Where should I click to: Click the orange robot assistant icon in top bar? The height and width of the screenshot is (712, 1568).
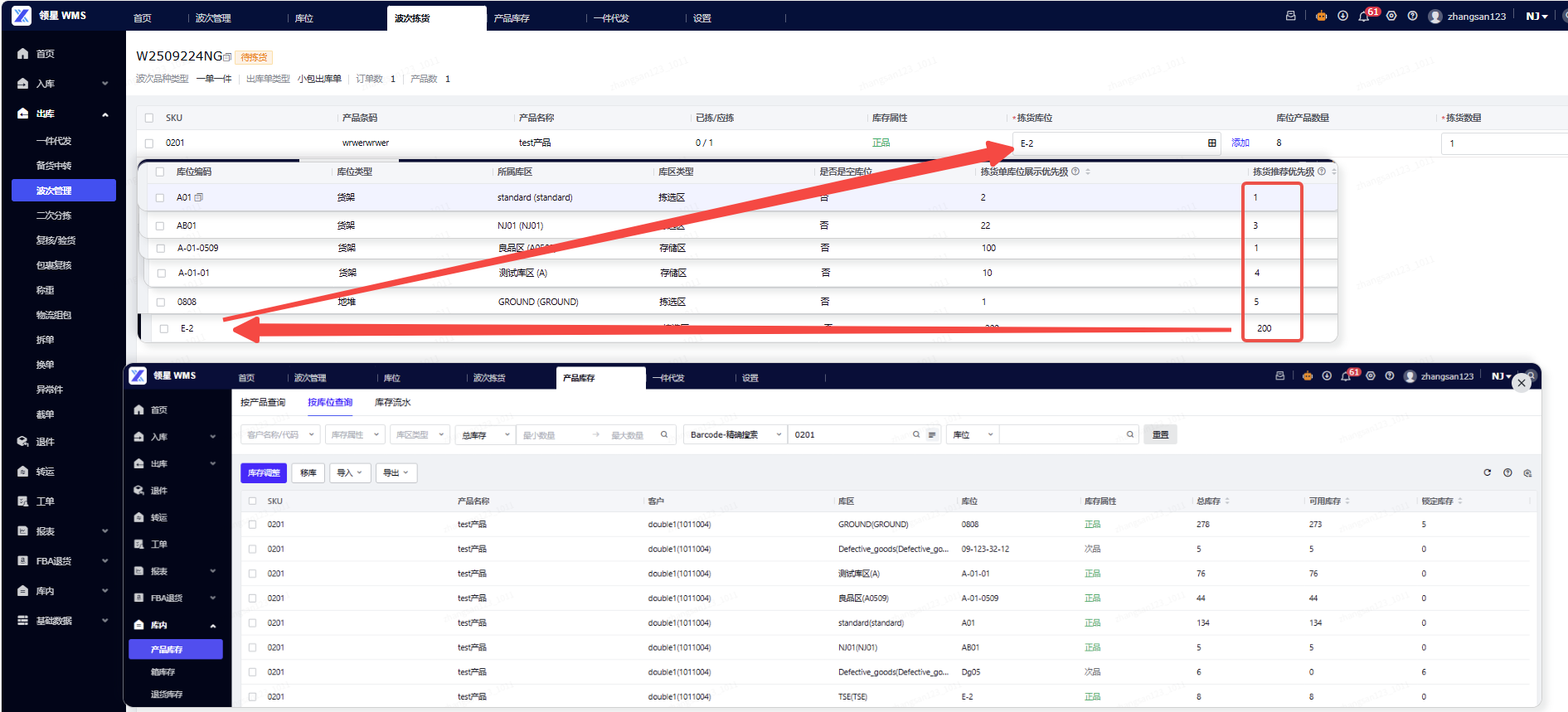[x=1321, y=17]
